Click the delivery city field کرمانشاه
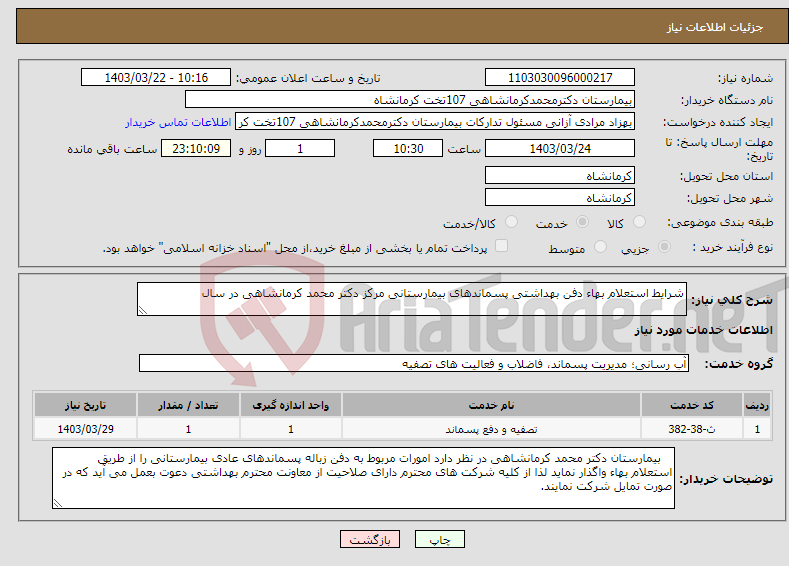789x566 pixels. coord(560,197)
